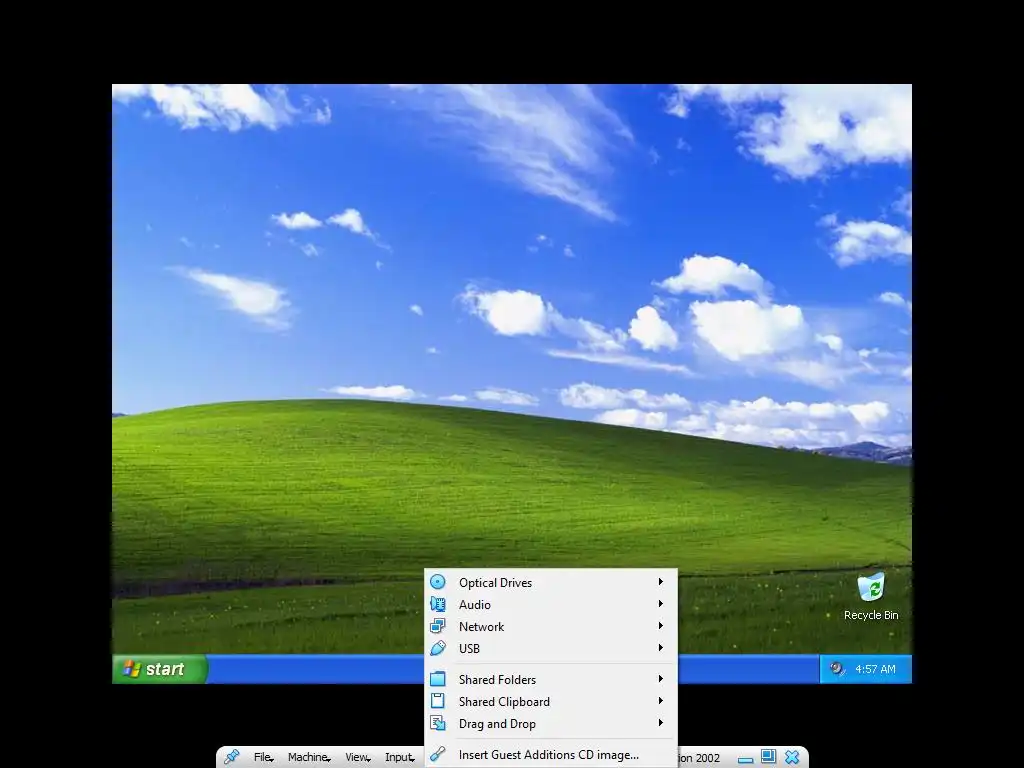Choose Insert Guest Additions CD image
This screenshot has height=768, width=1024.
[x=551, y=754]
